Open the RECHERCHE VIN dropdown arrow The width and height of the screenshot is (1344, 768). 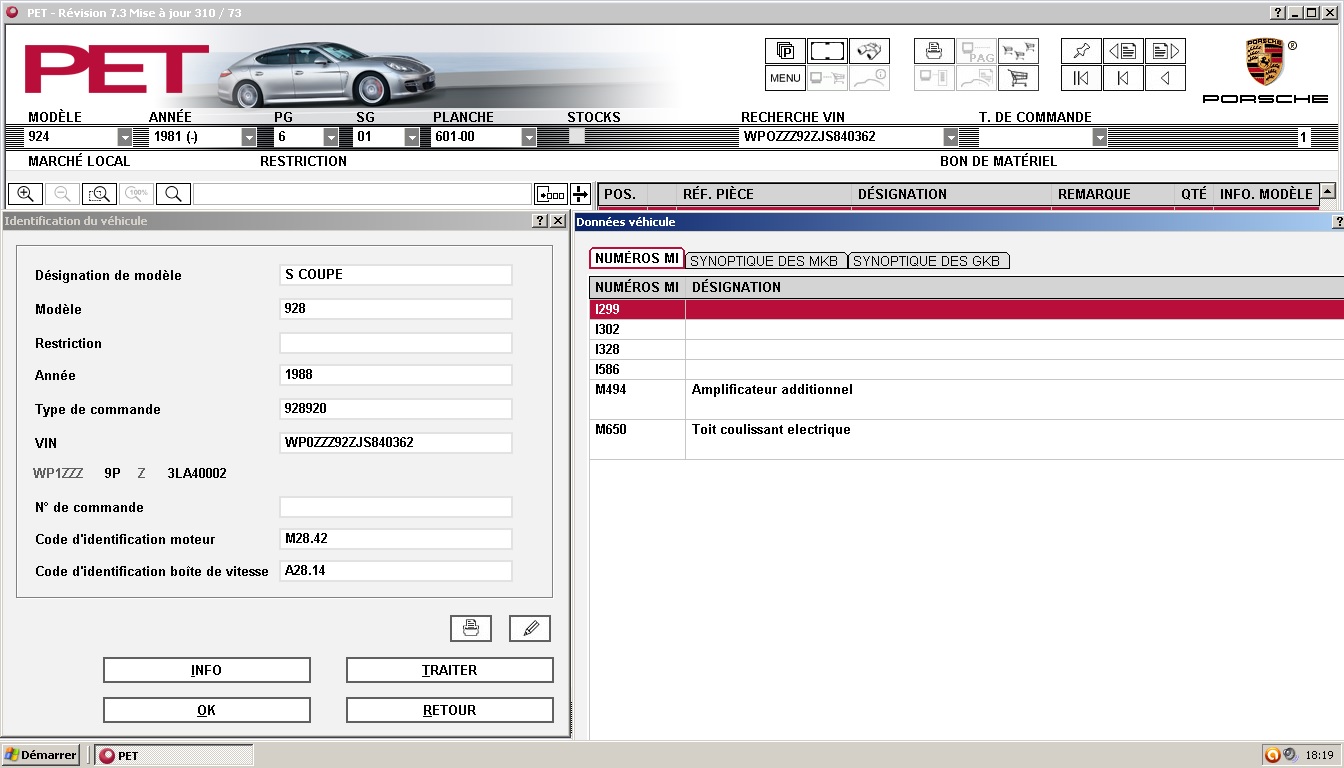point(950,137)
